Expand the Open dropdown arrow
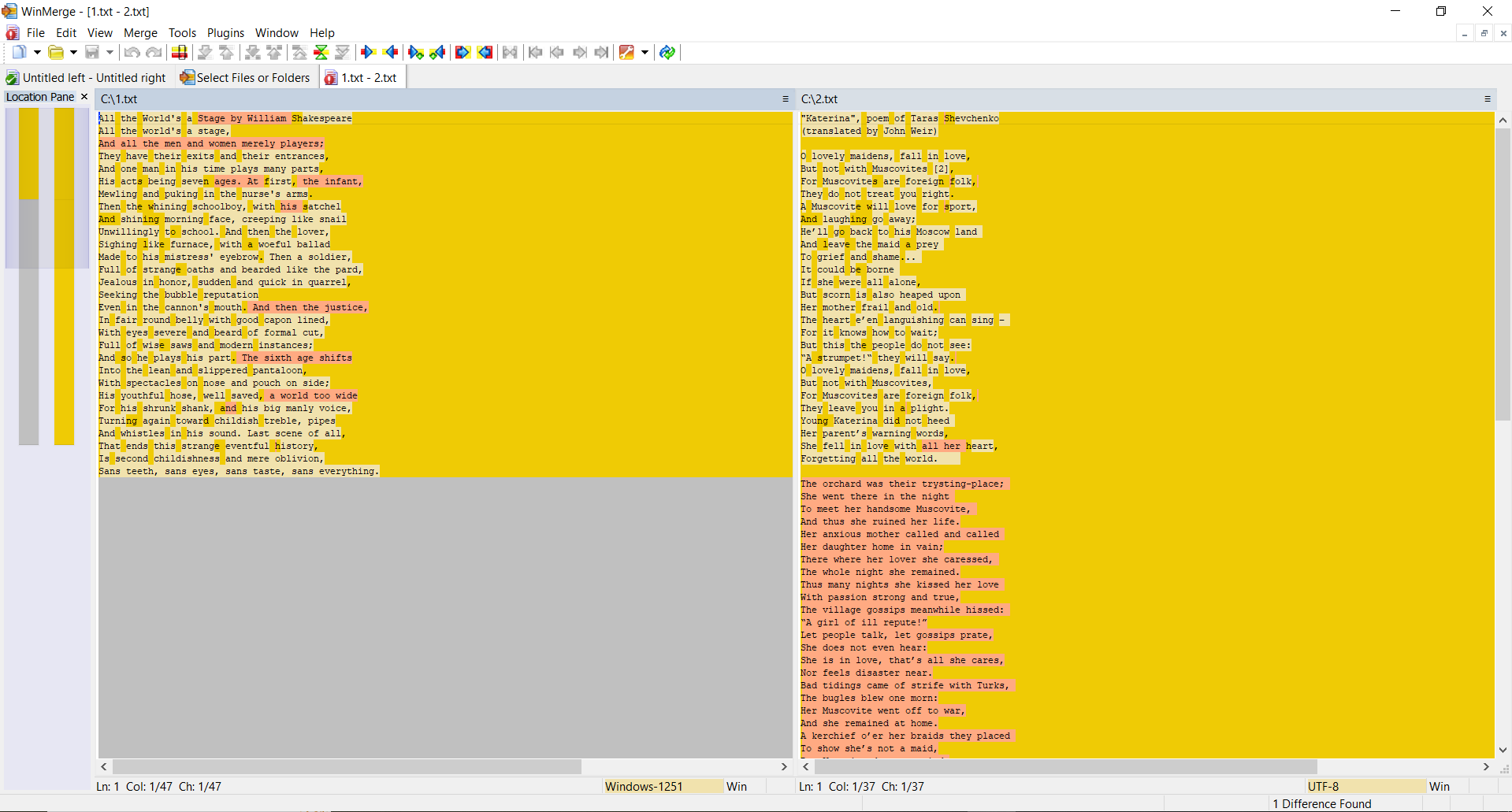Screen dimensions: 1512x812 (73, 52)
